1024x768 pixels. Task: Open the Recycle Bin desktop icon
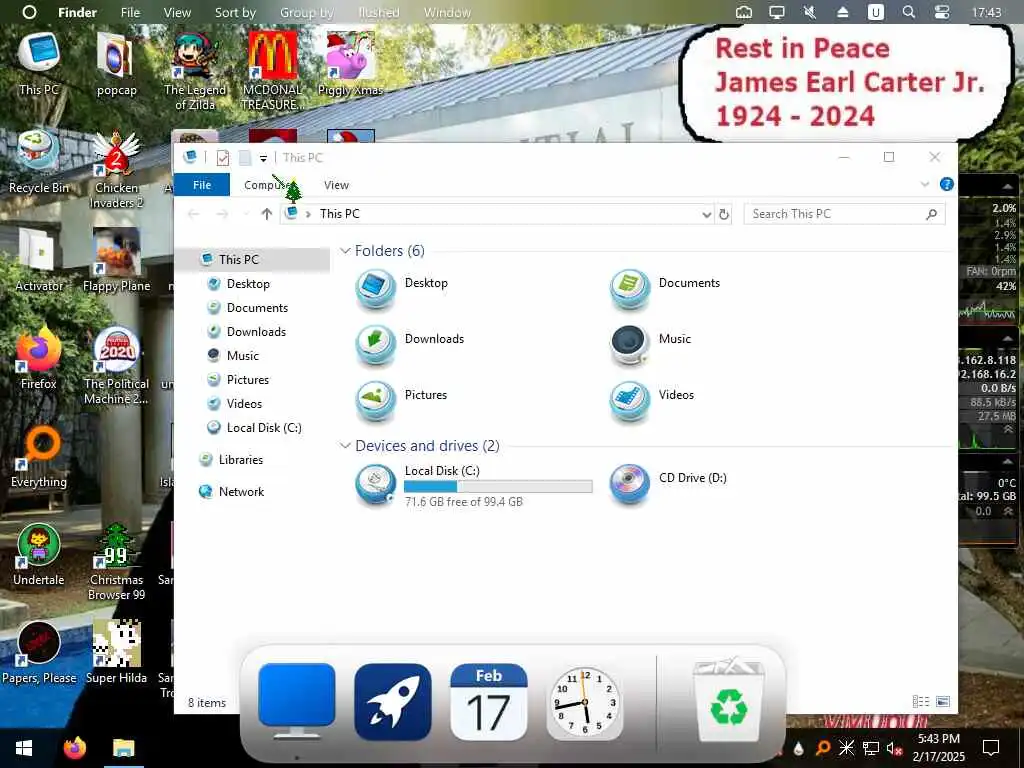[39, 162]
